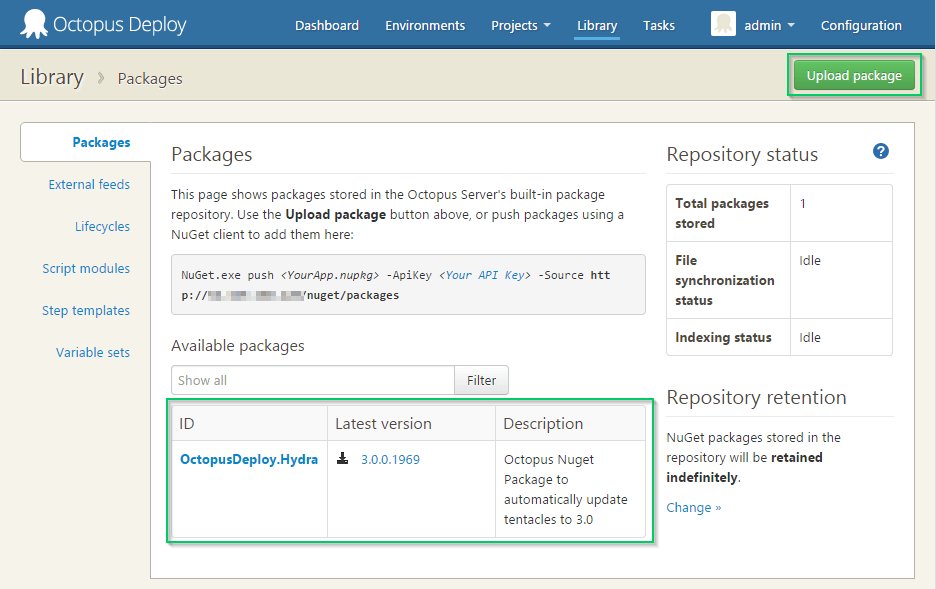Click the blue help question mark icon
The width and height of the screenshot is (936, 589).
click(880, 151)
